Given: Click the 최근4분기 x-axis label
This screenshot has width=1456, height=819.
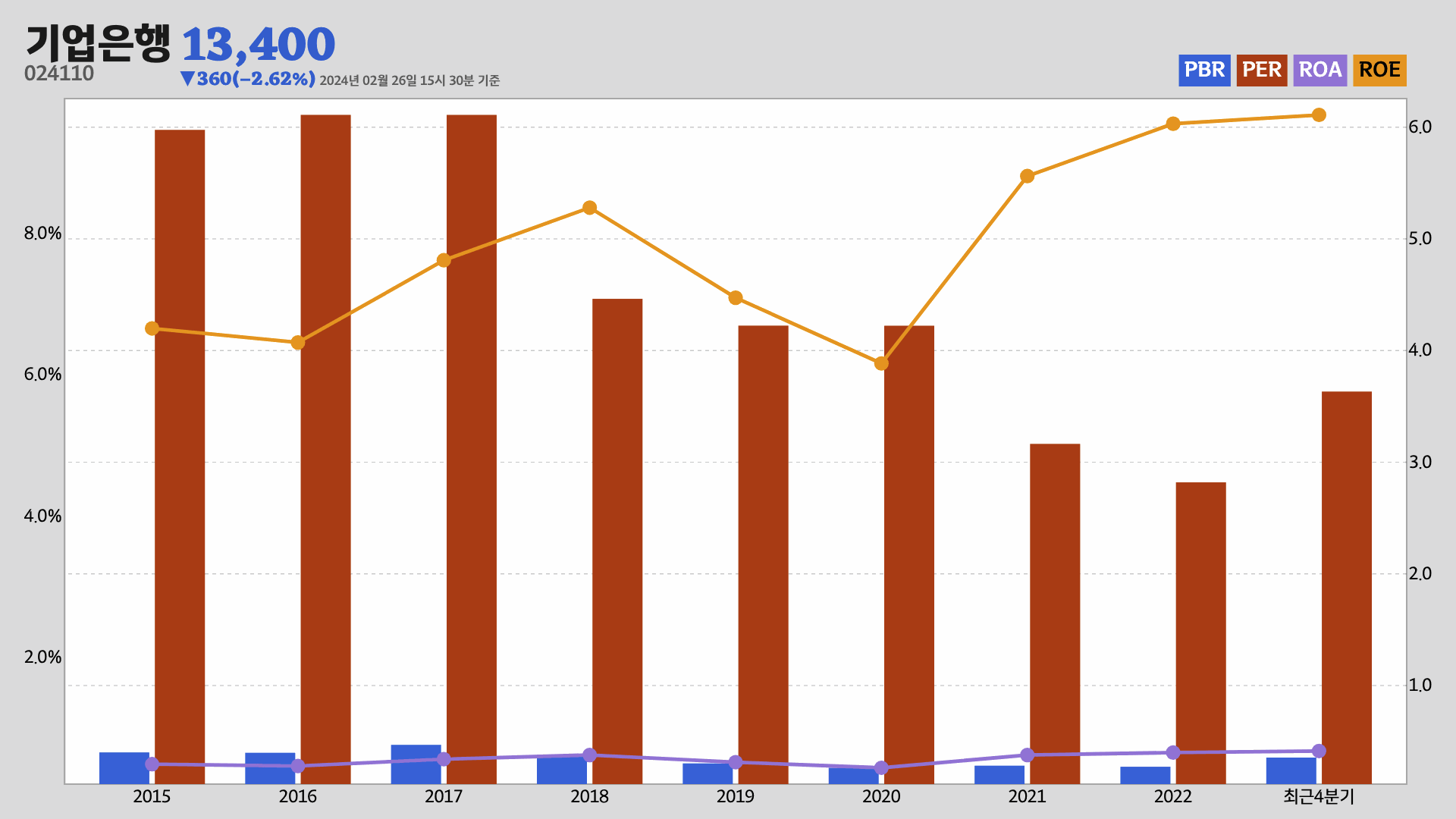Looking at the screenshot, I should click(x=1319, y=796).
